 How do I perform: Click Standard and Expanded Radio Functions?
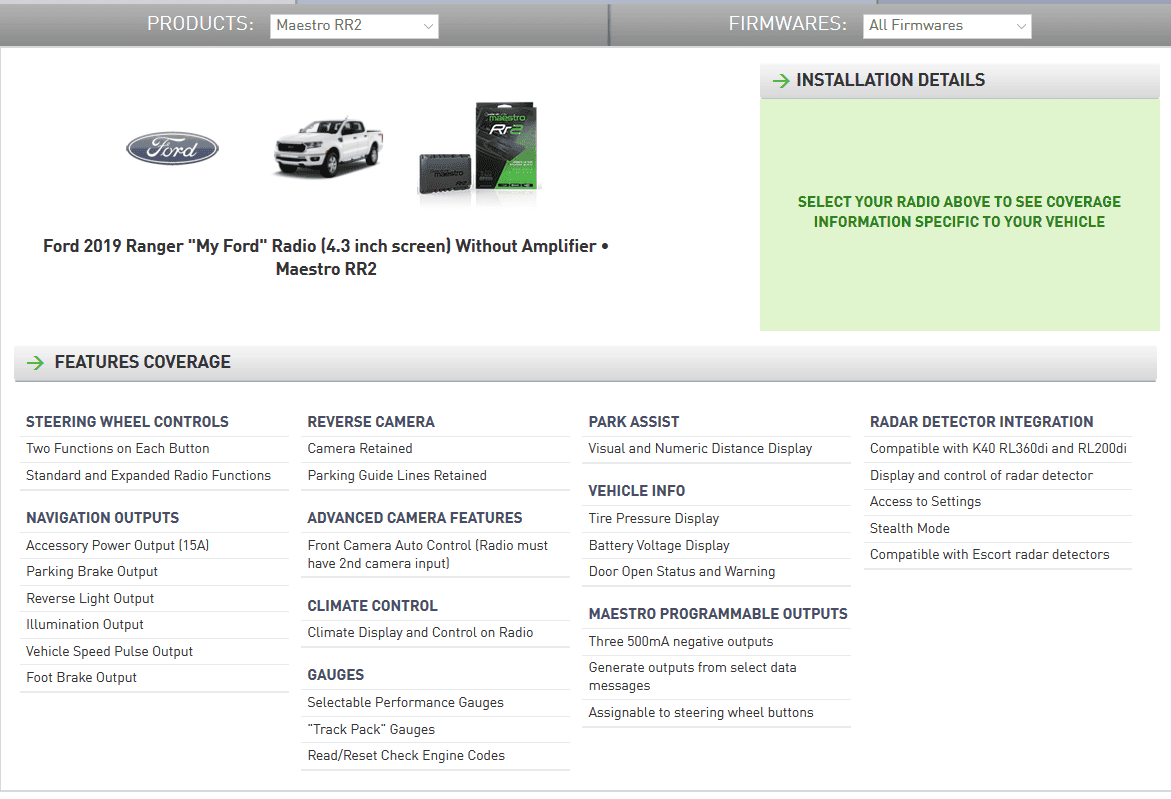pyautogui.click(x=148, y=476)
